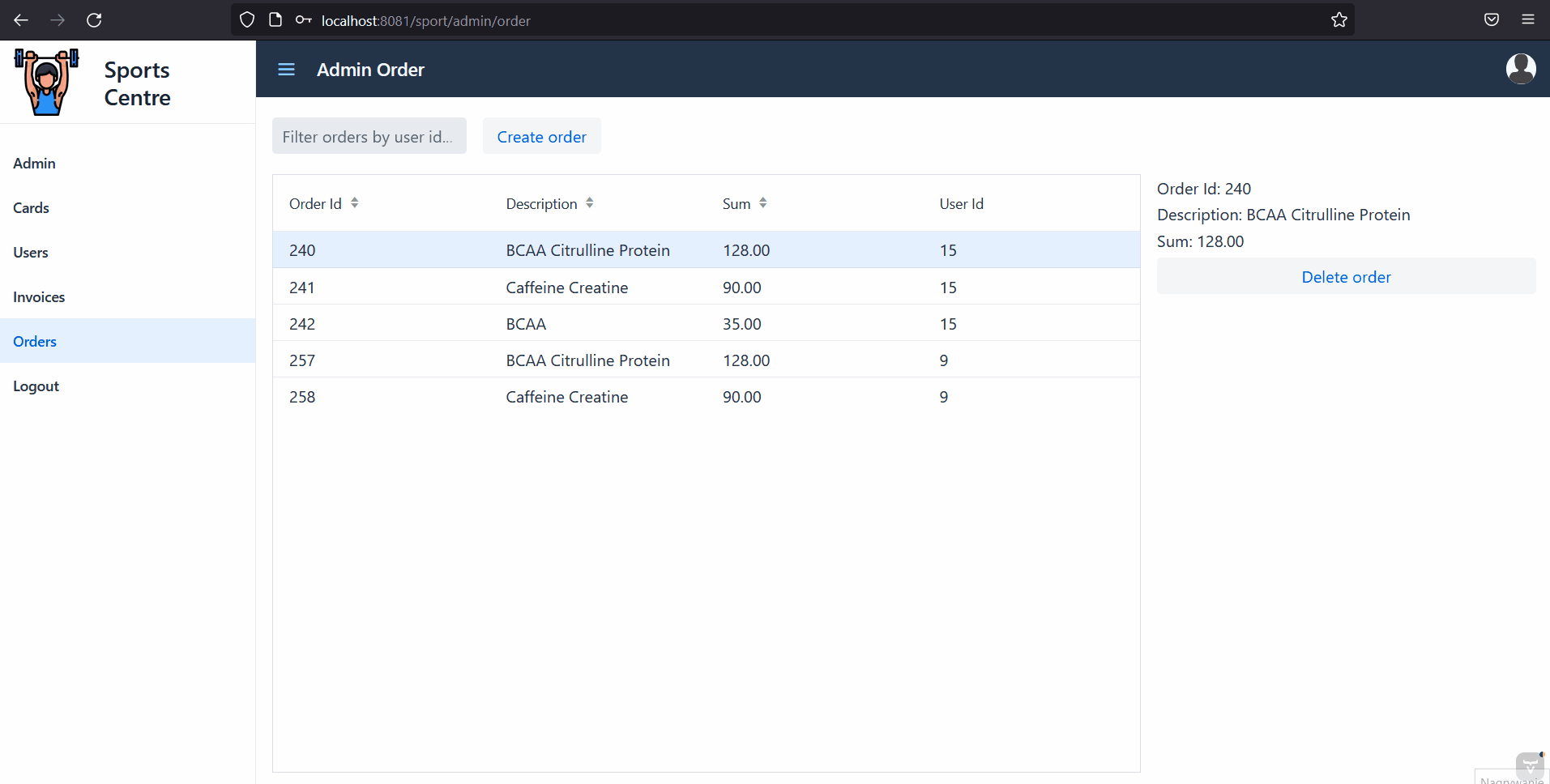Bookmark the page with the star icon

[1339, 20]
